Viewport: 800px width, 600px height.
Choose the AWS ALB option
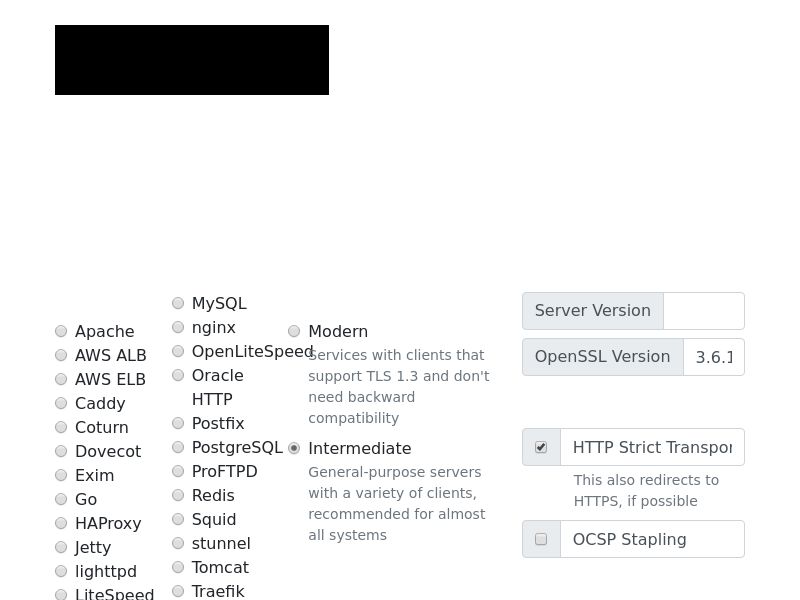click(61, 355)
